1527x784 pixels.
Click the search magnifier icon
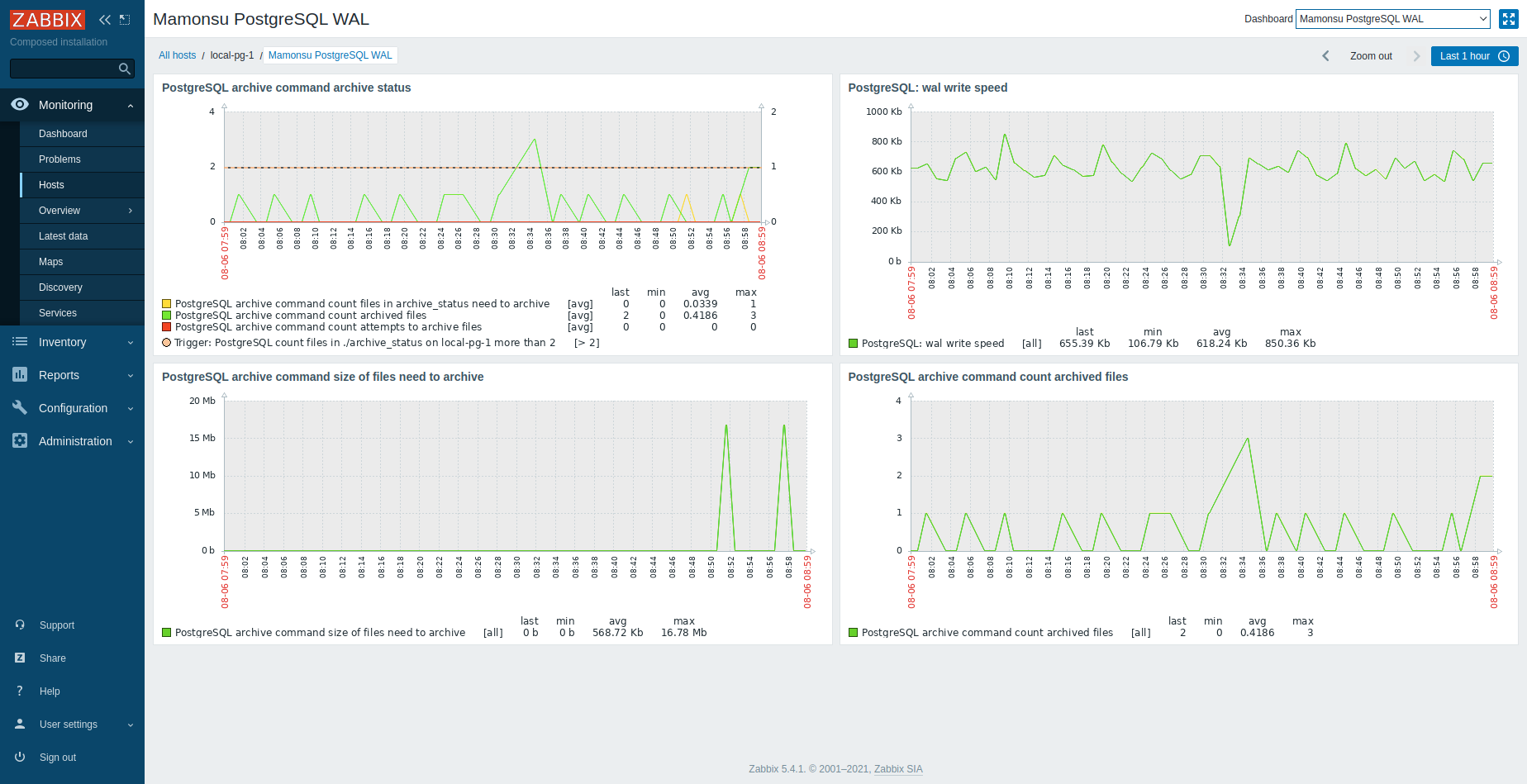click(x=125, y=69)
